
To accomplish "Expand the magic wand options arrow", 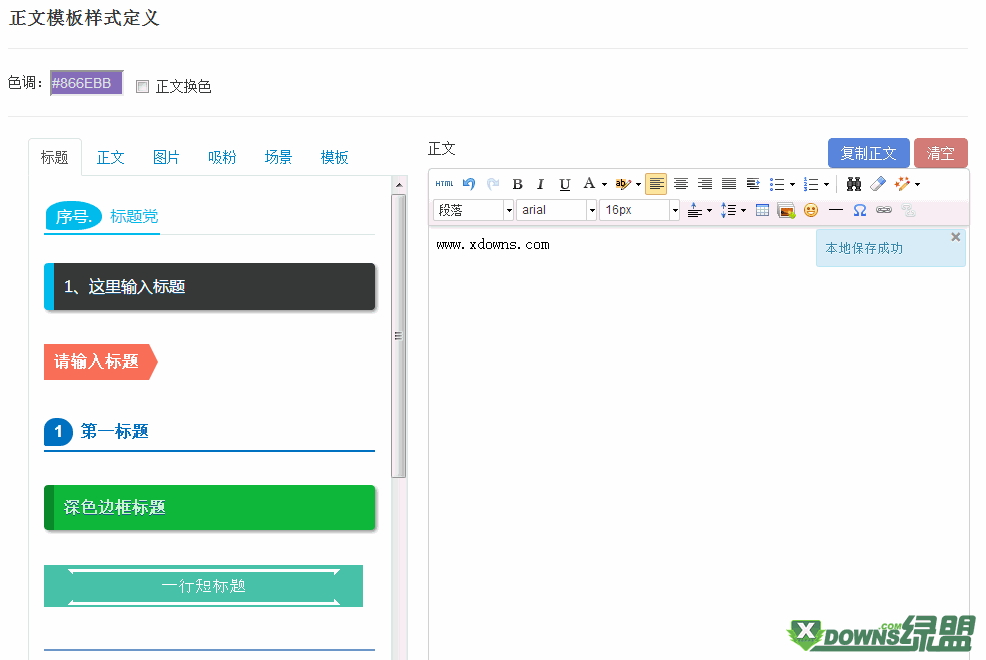I will tap(917, 185).
